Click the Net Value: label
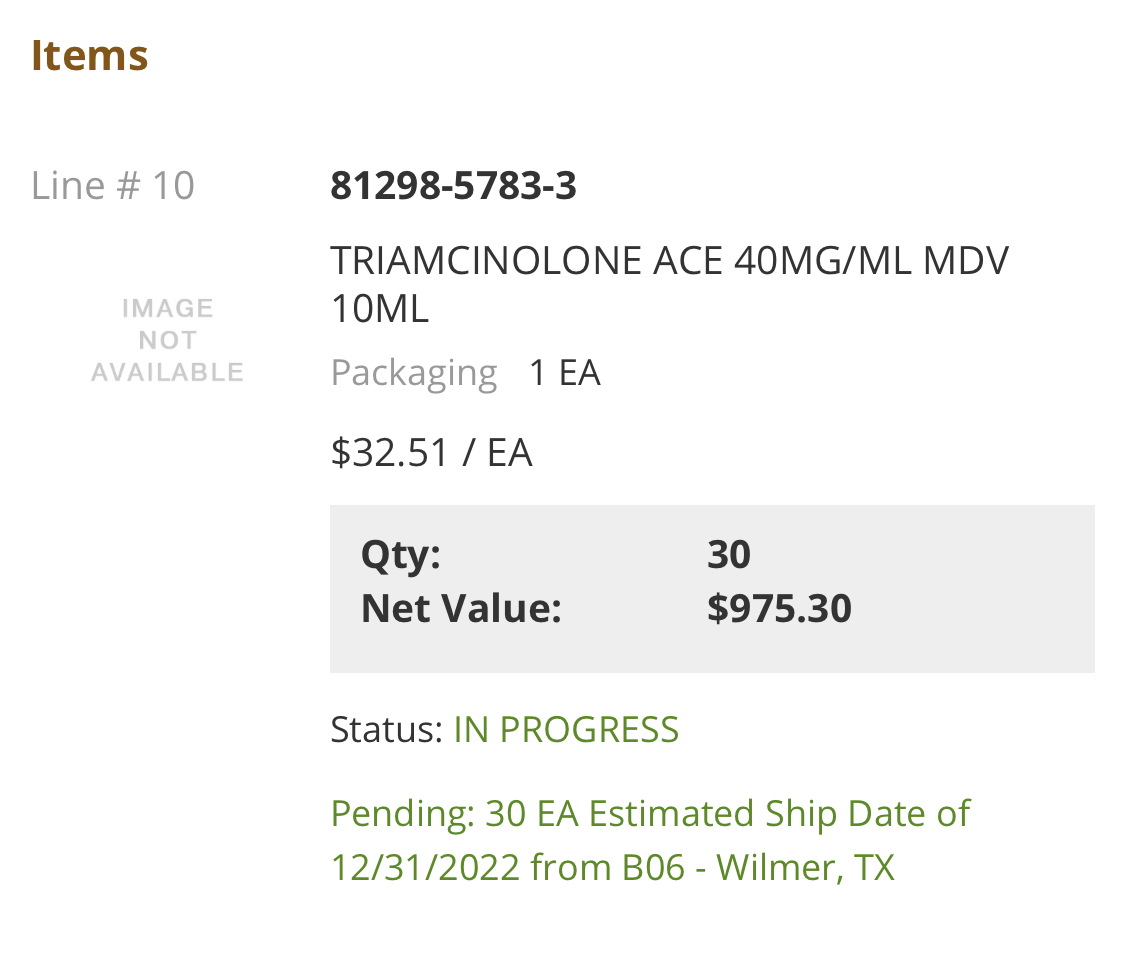This screenshot has height=954, width=1125. [x=461, y=608]
